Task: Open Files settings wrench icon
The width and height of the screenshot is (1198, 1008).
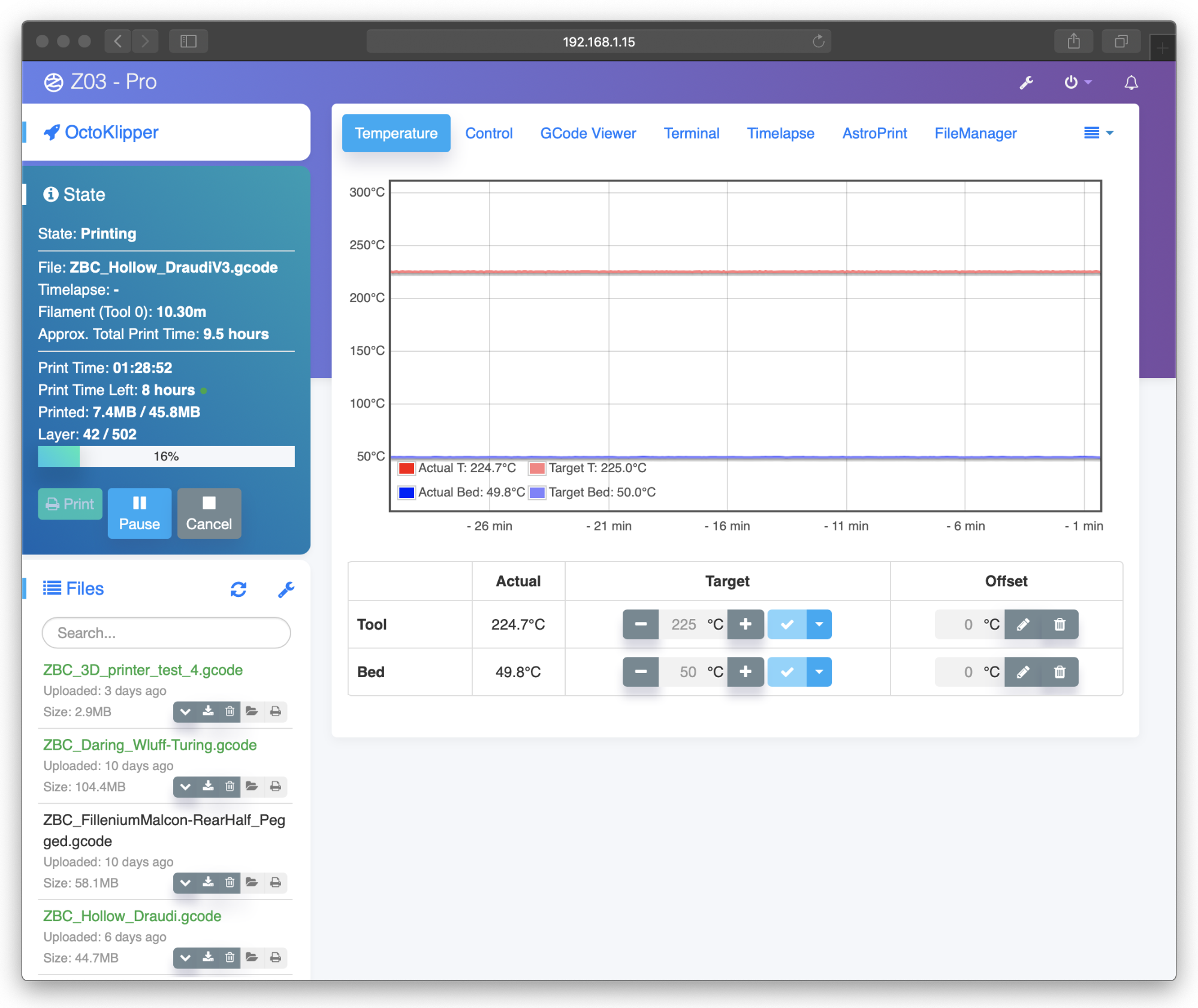Action: coord(286,590)
